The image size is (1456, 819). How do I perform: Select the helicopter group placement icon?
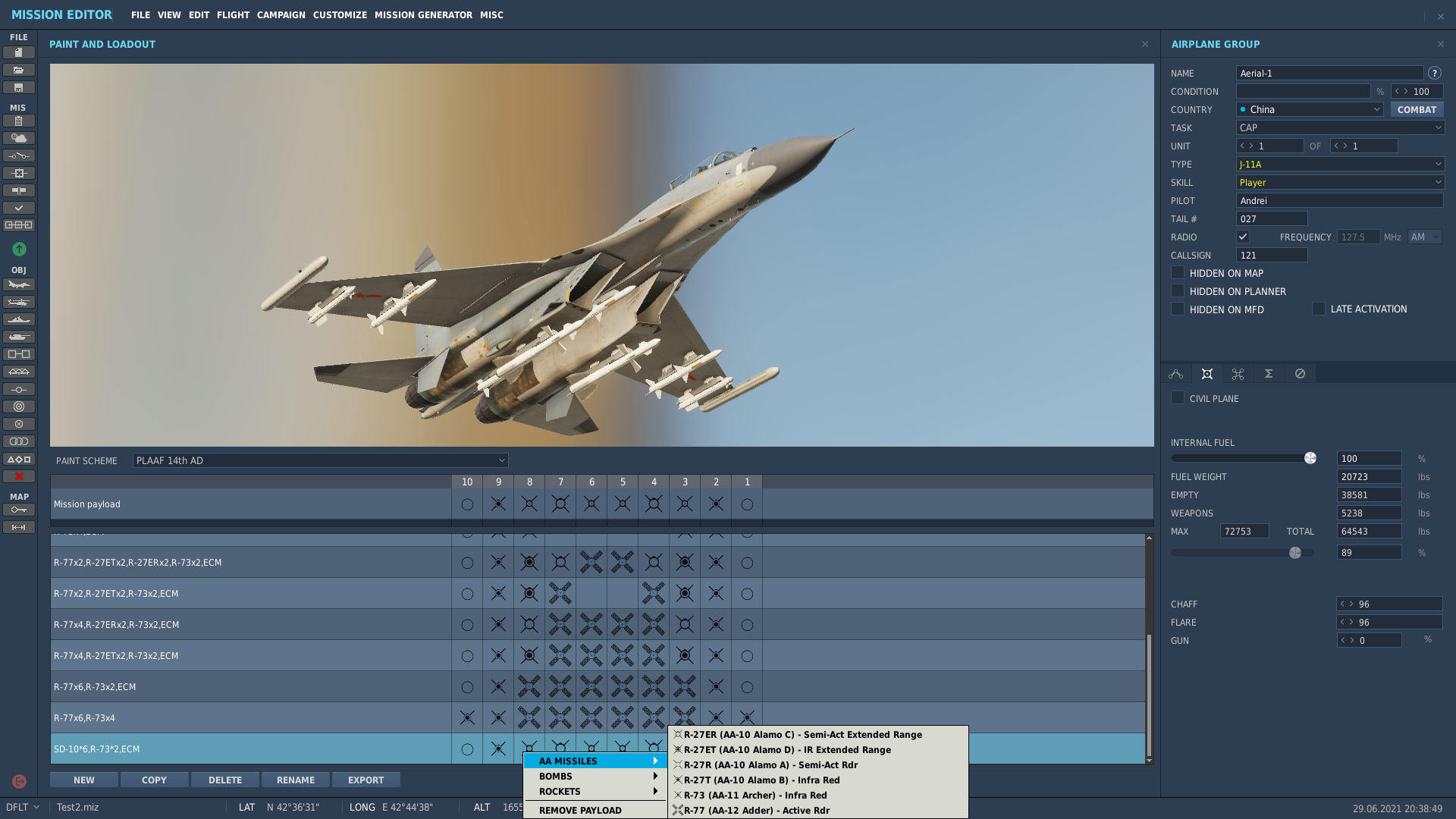click(19, 302)
